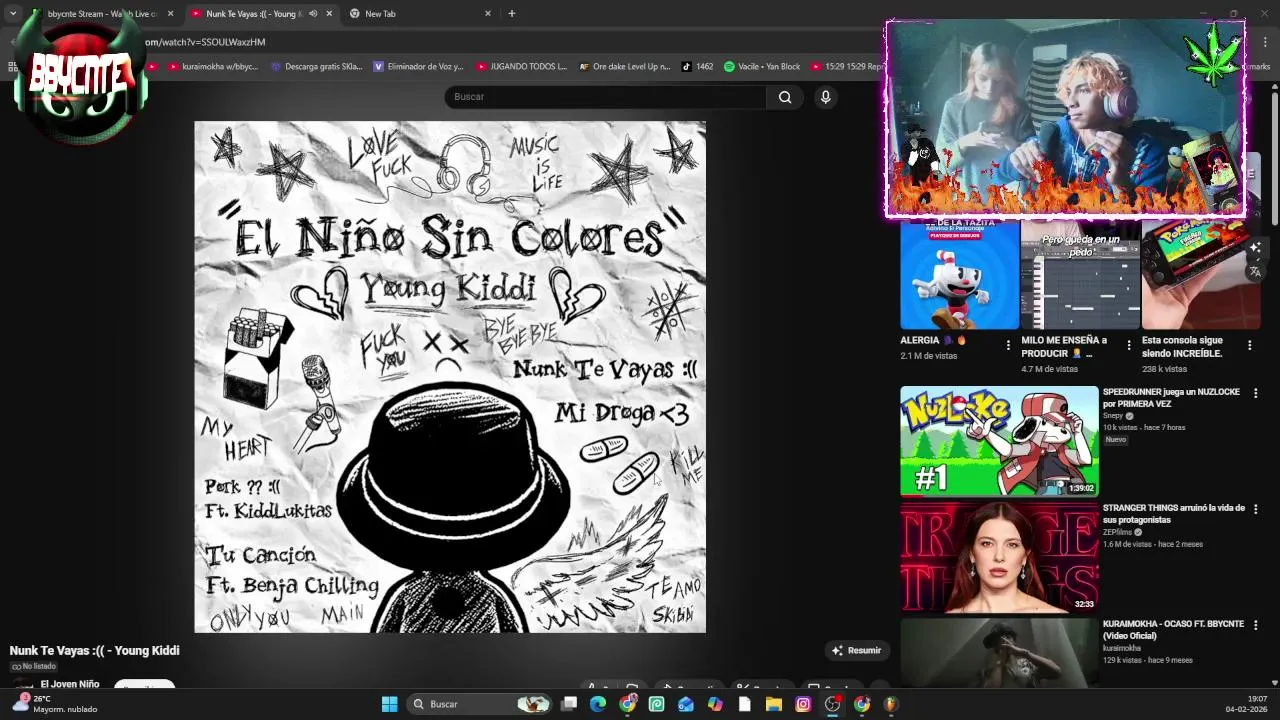Open PicsArt app on the taskbar
Viewport: 1280px width, 720px height.
656,704
